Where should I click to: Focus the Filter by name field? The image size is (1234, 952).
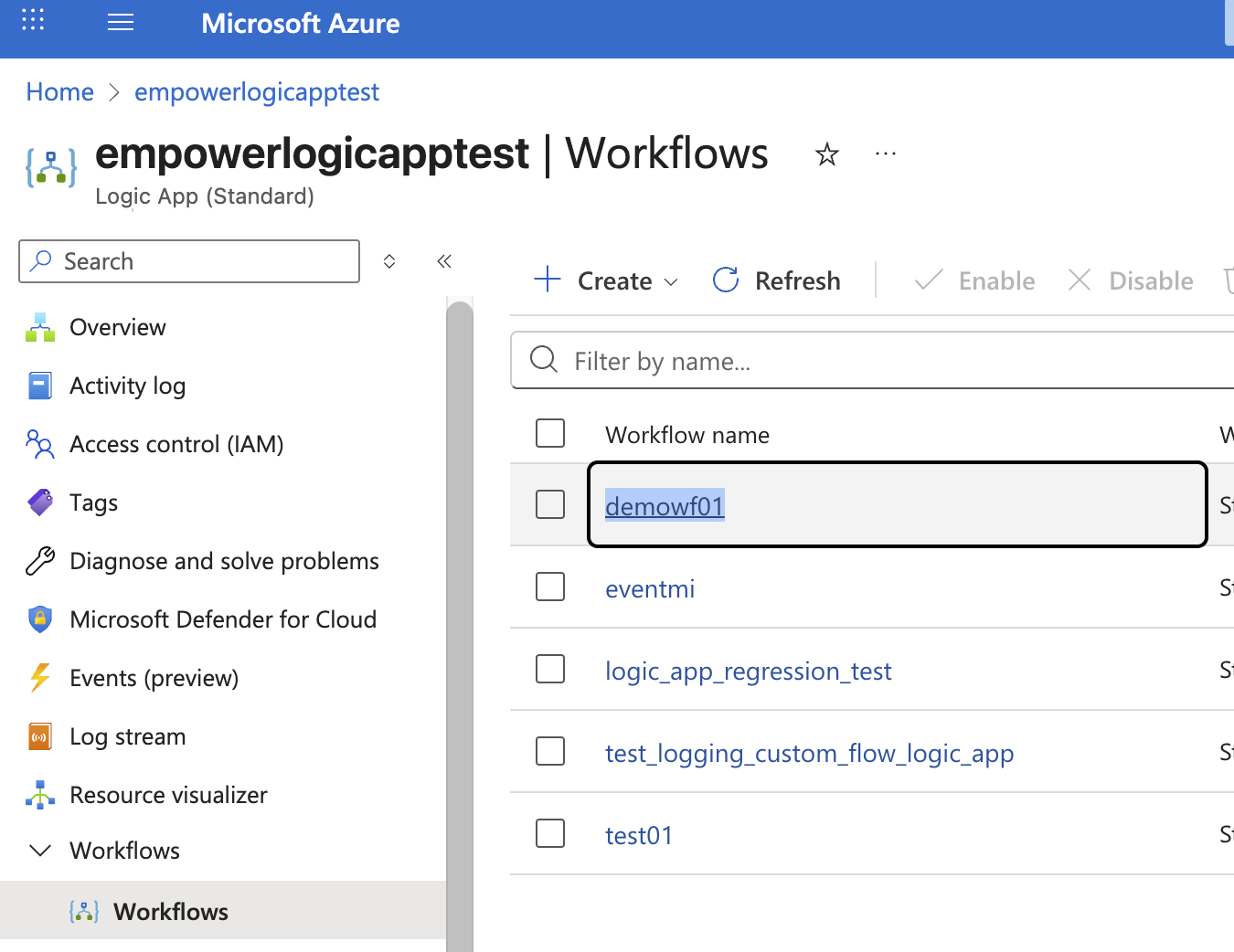pos(872,360)
